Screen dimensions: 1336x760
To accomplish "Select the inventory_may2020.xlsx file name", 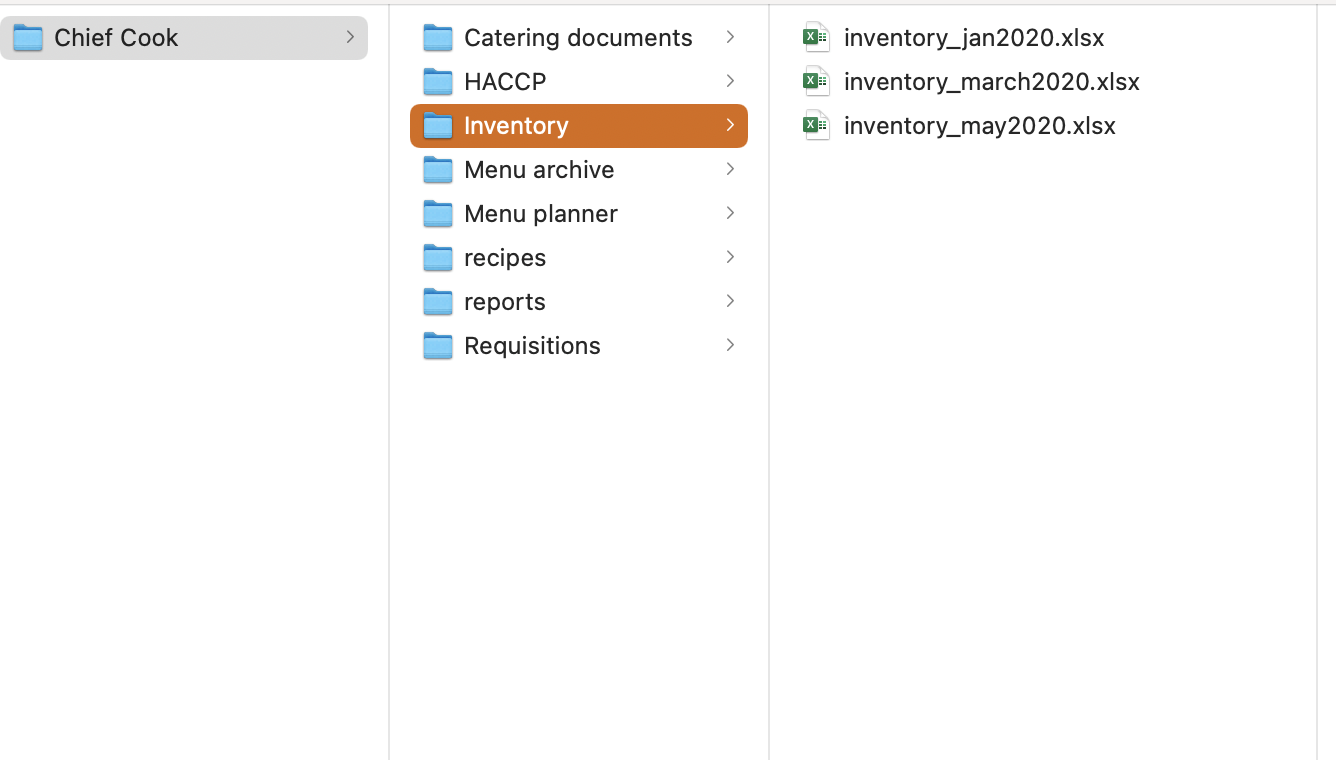I will [x=980, y=126].
